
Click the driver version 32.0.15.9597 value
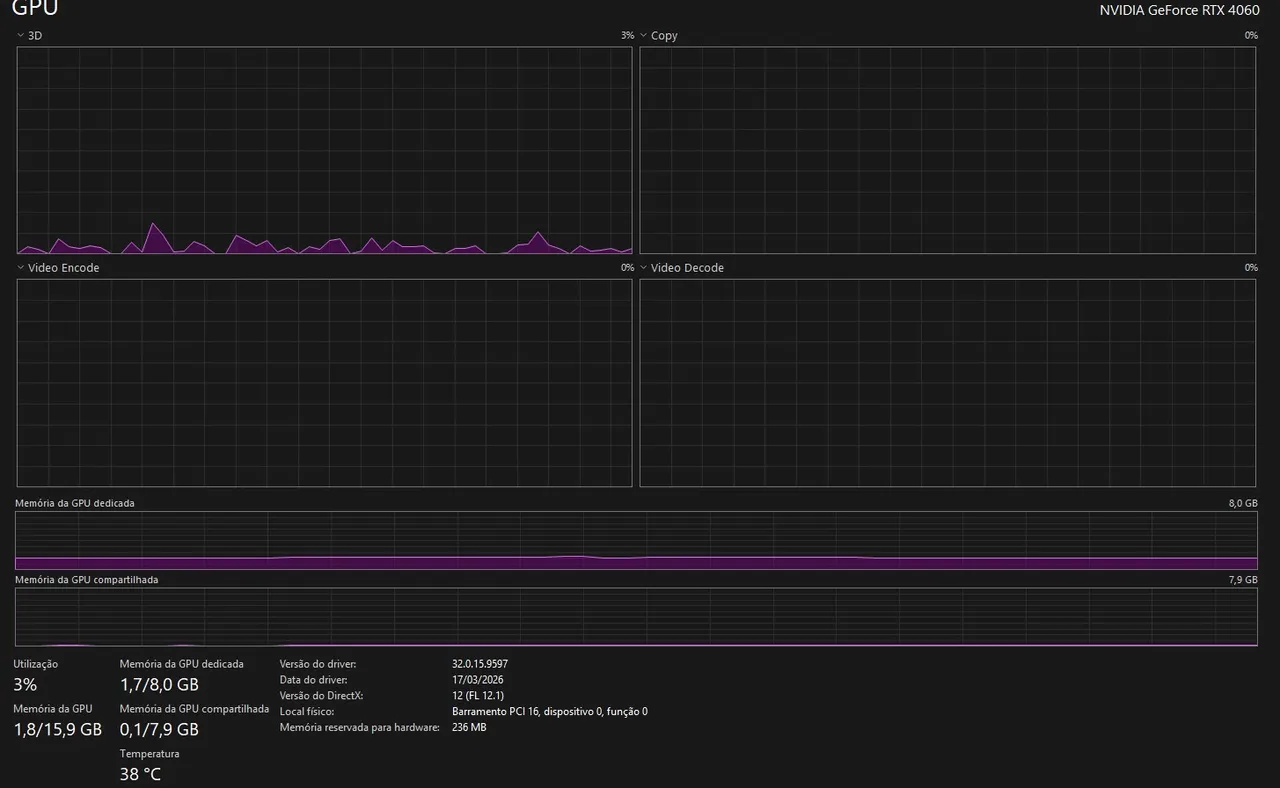[480, 664]
